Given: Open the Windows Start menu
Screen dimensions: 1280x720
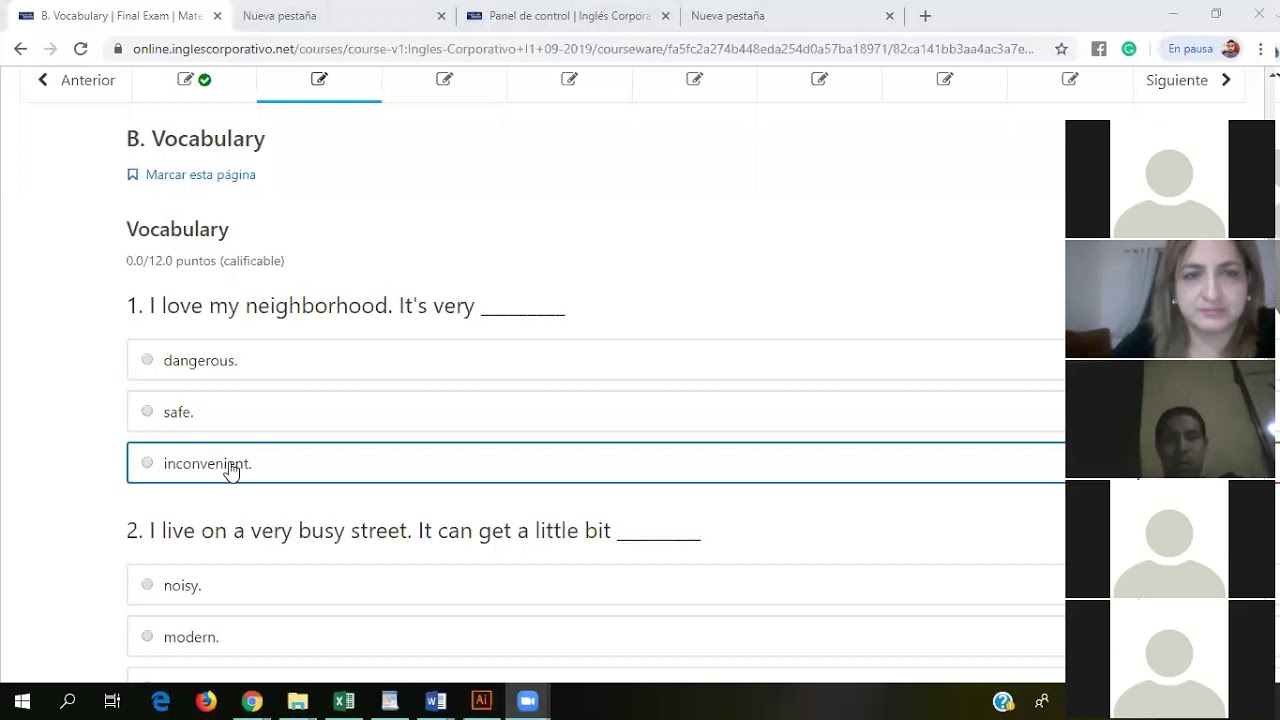Looking at the screenshot, I should coord(22,701).
